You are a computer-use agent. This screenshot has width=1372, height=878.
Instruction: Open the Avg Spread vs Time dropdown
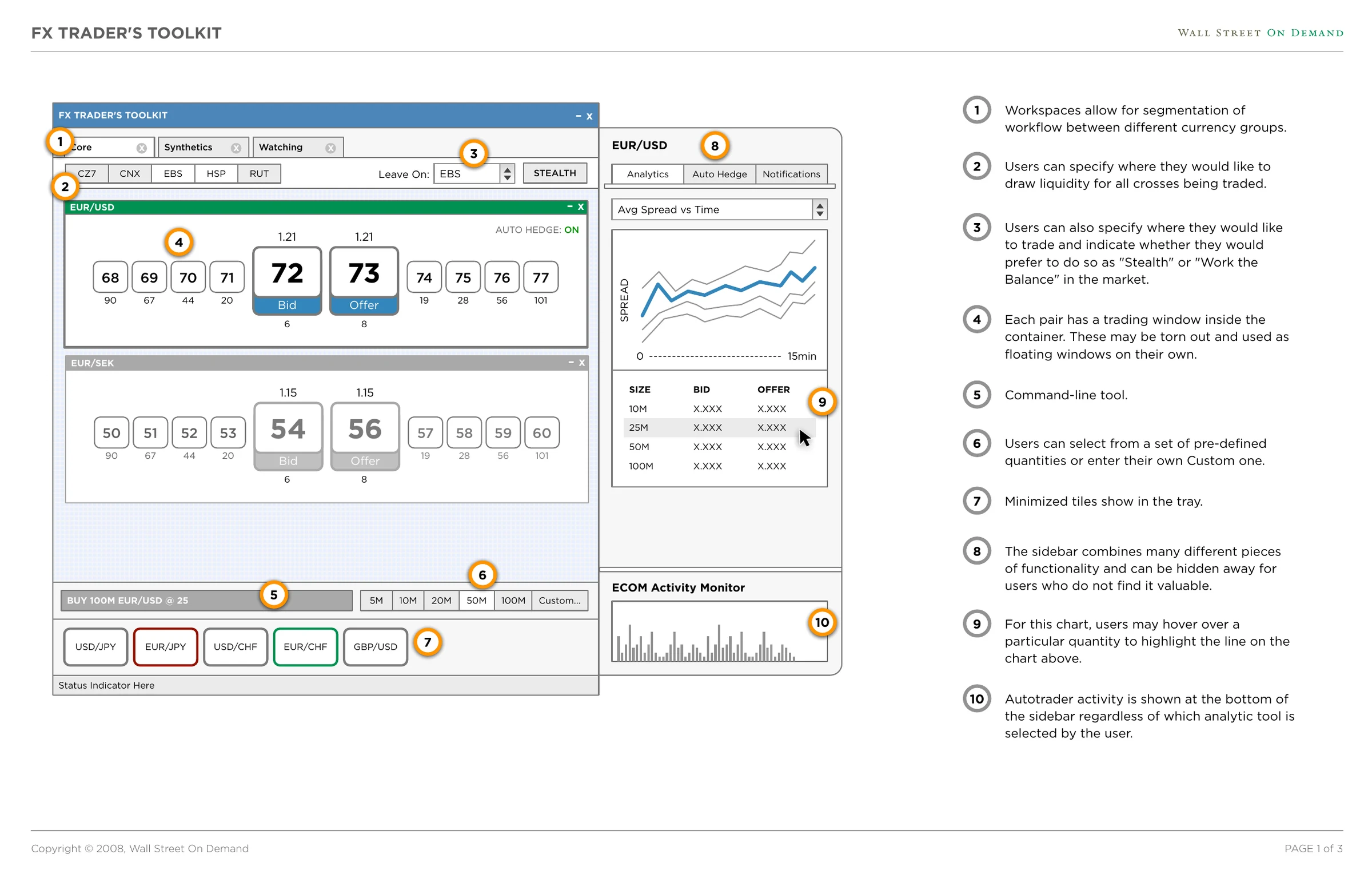(x=720, y=210)
